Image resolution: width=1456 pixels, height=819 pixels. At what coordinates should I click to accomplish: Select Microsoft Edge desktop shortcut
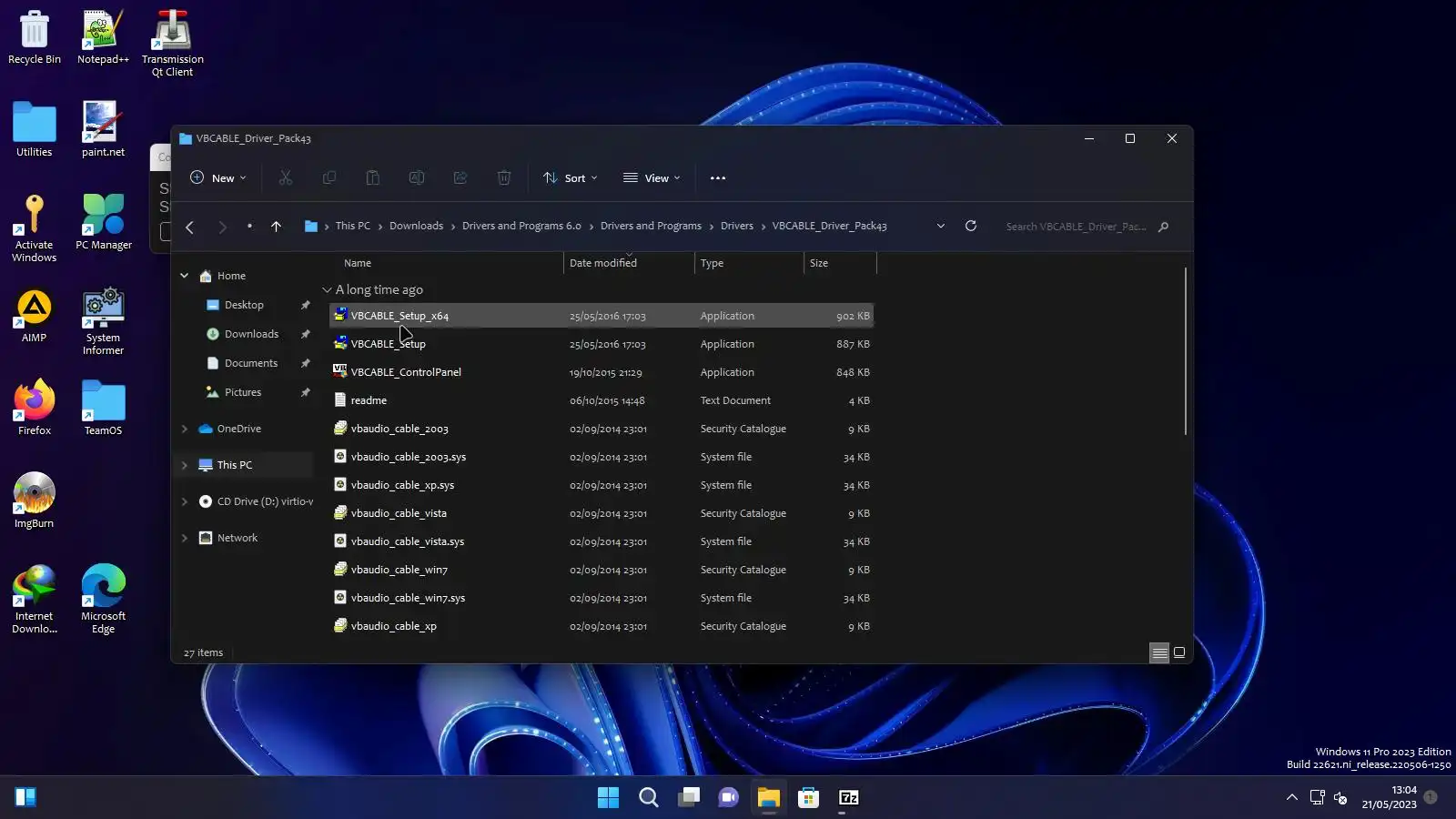coord(103,599)
